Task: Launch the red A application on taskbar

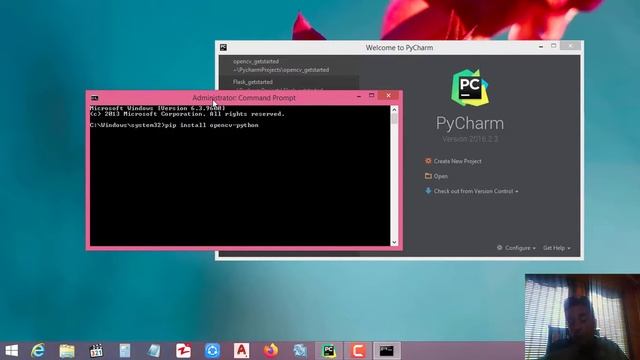Action: [241, 351]
